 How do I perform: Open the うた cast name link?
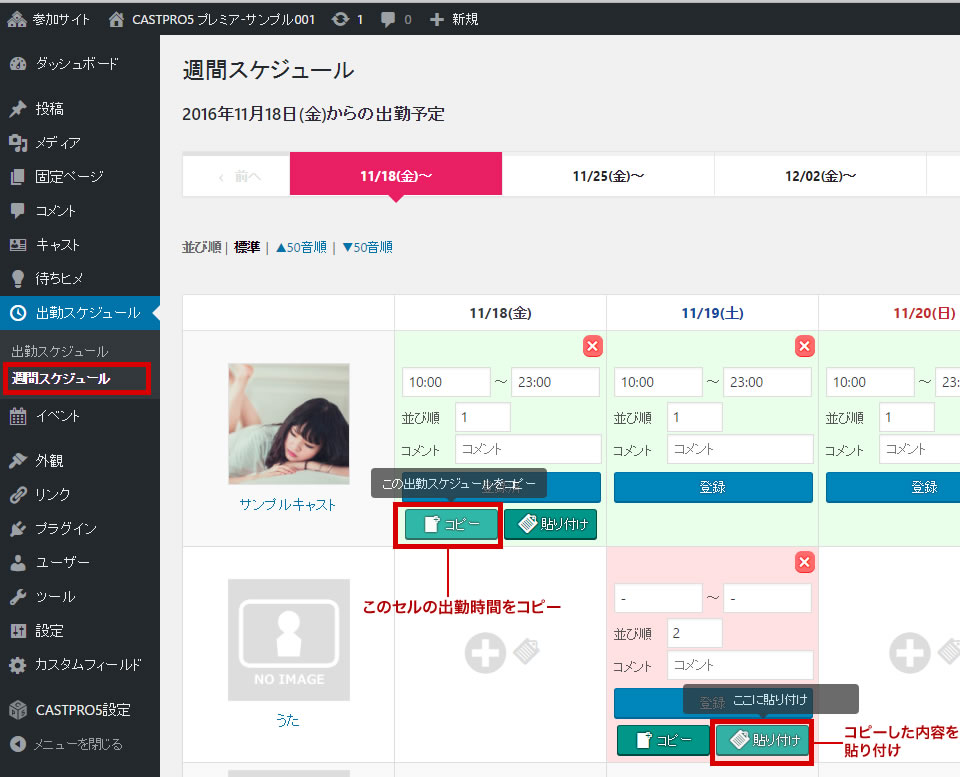[x=288, y=720]
